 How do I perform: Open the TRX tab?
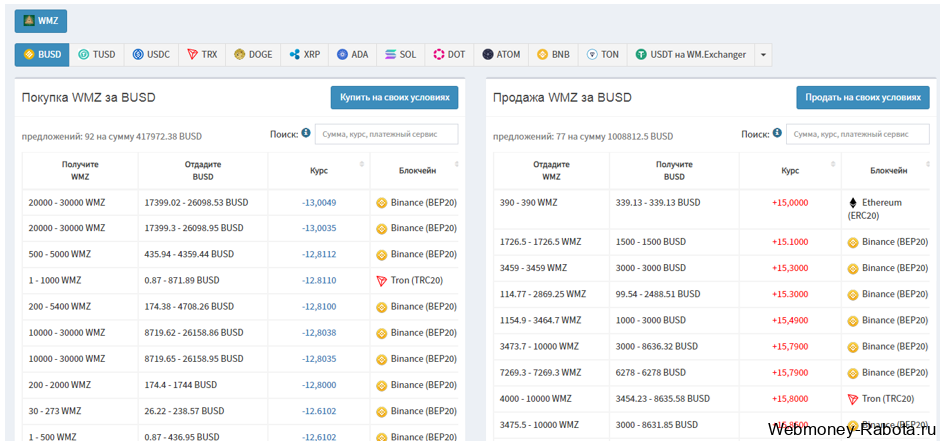(x=202, y=54)
